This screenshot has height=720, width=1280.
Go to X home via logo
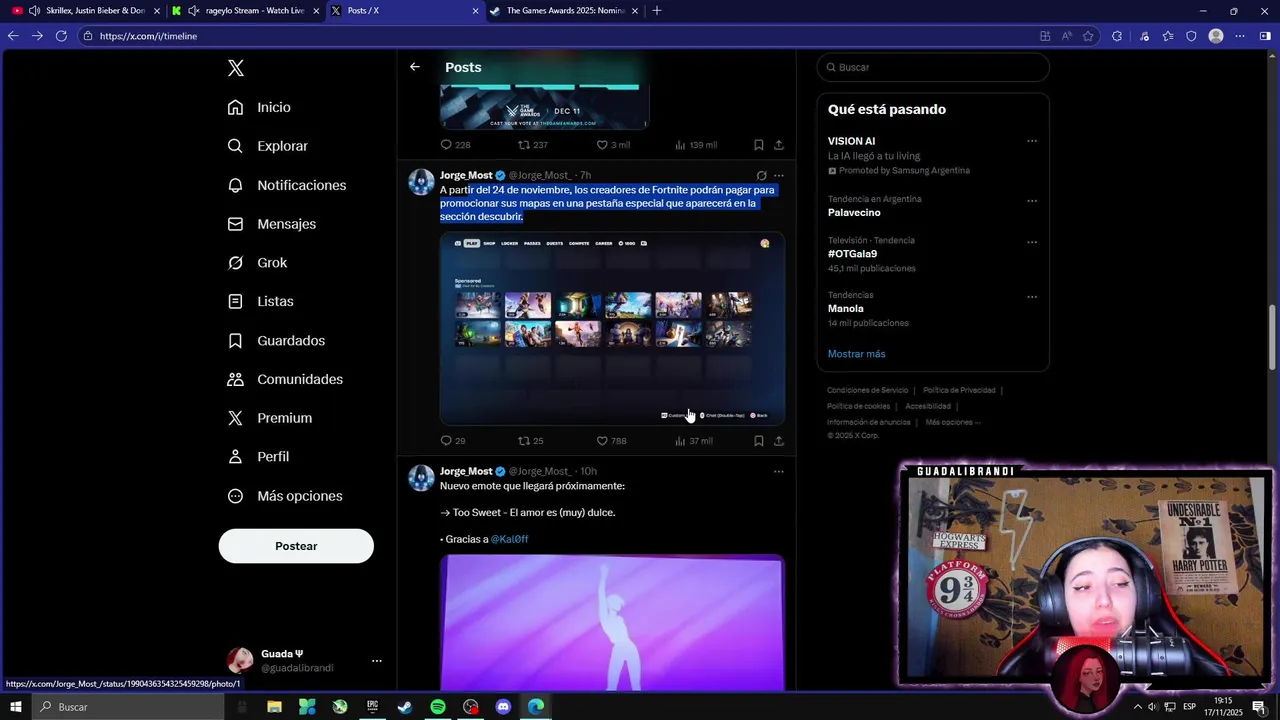coord(236,68)
